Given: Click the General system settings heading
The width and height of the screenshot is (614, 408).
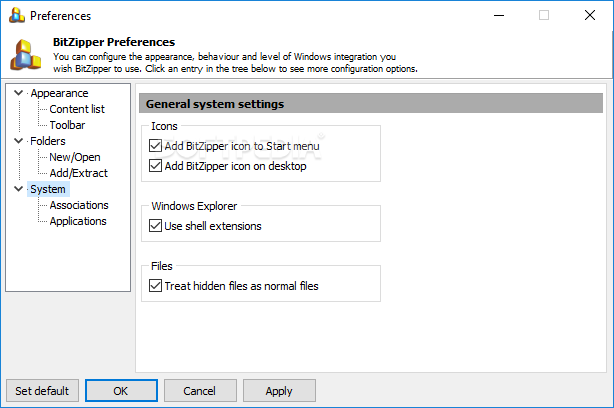Looking at the screenshot, I should pyautogui.click(x=215, y=104).
